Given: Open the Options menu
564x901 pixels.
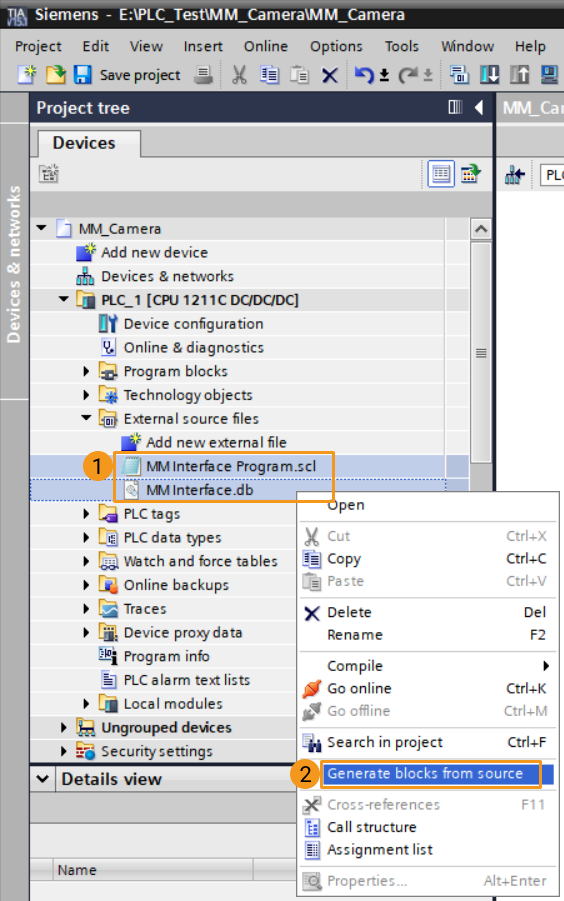Looking at the screenshot, I should click(337, 46).
